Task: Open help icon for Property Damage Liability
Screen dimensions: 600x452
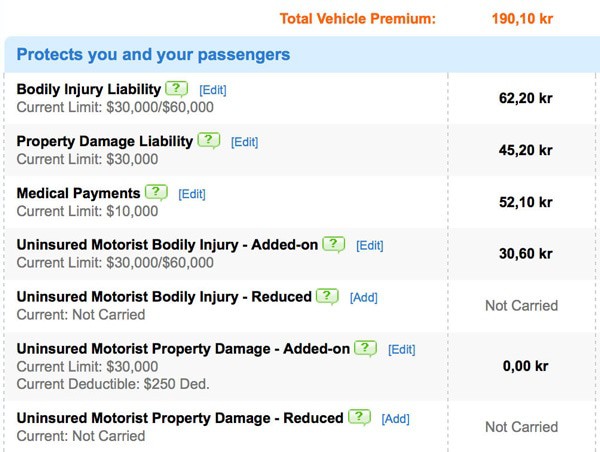Action: (209, 141)
